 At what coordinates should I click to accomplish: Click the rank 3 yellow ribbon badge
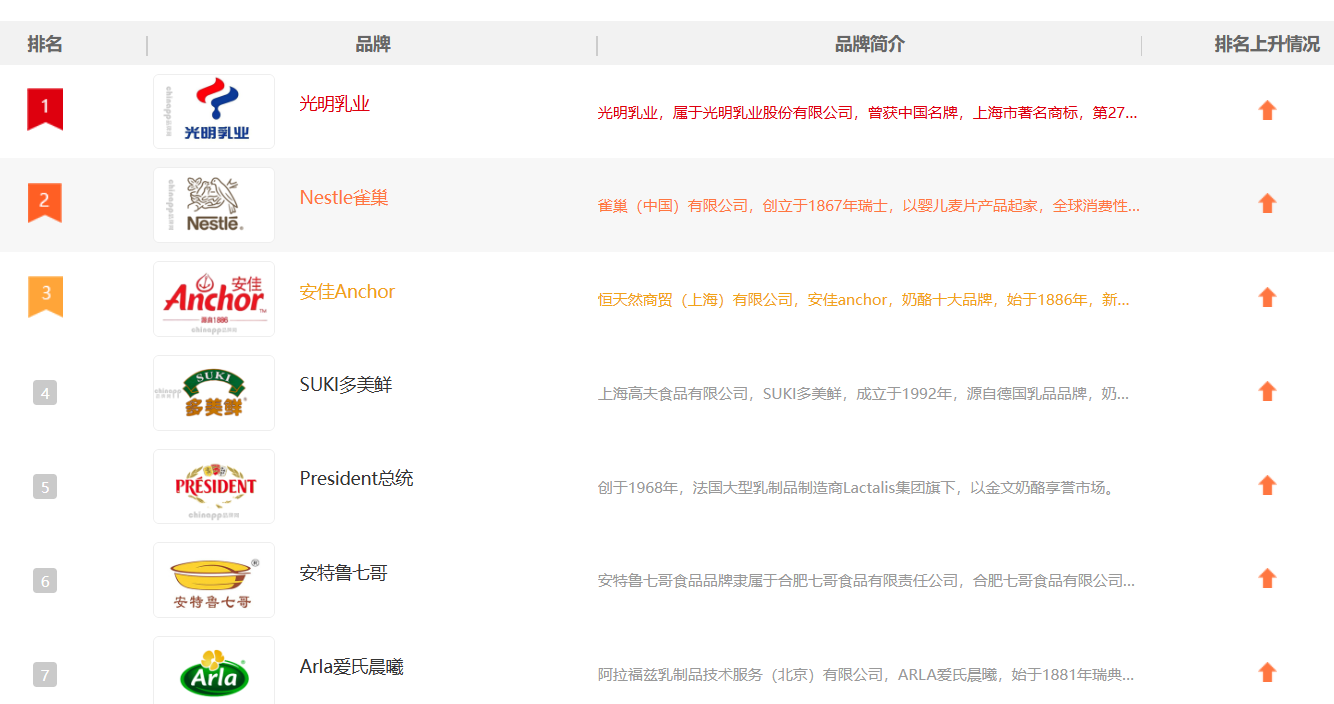click(x=45, y=296)
